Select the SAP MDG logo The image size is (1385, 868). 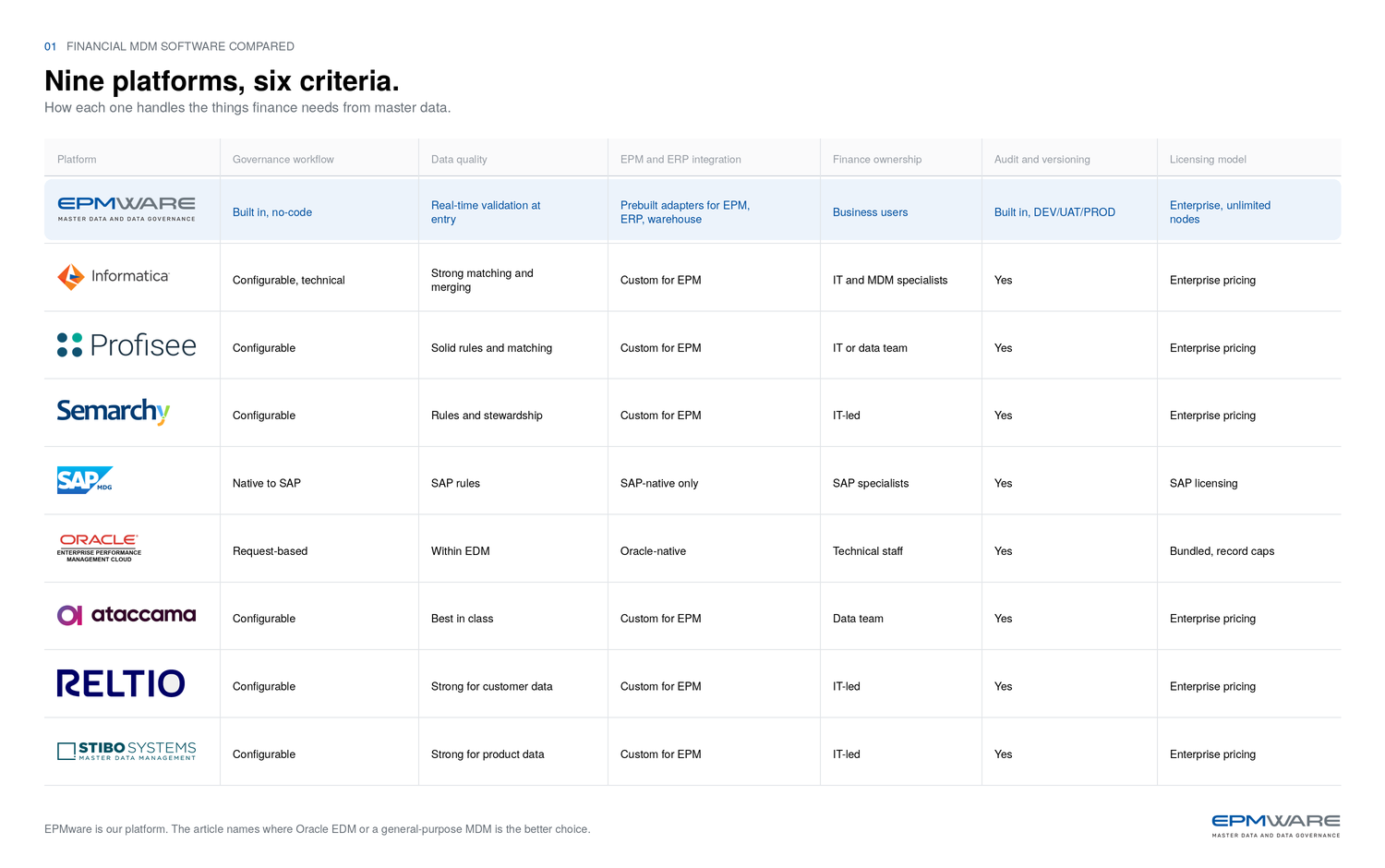coord(85,480)
